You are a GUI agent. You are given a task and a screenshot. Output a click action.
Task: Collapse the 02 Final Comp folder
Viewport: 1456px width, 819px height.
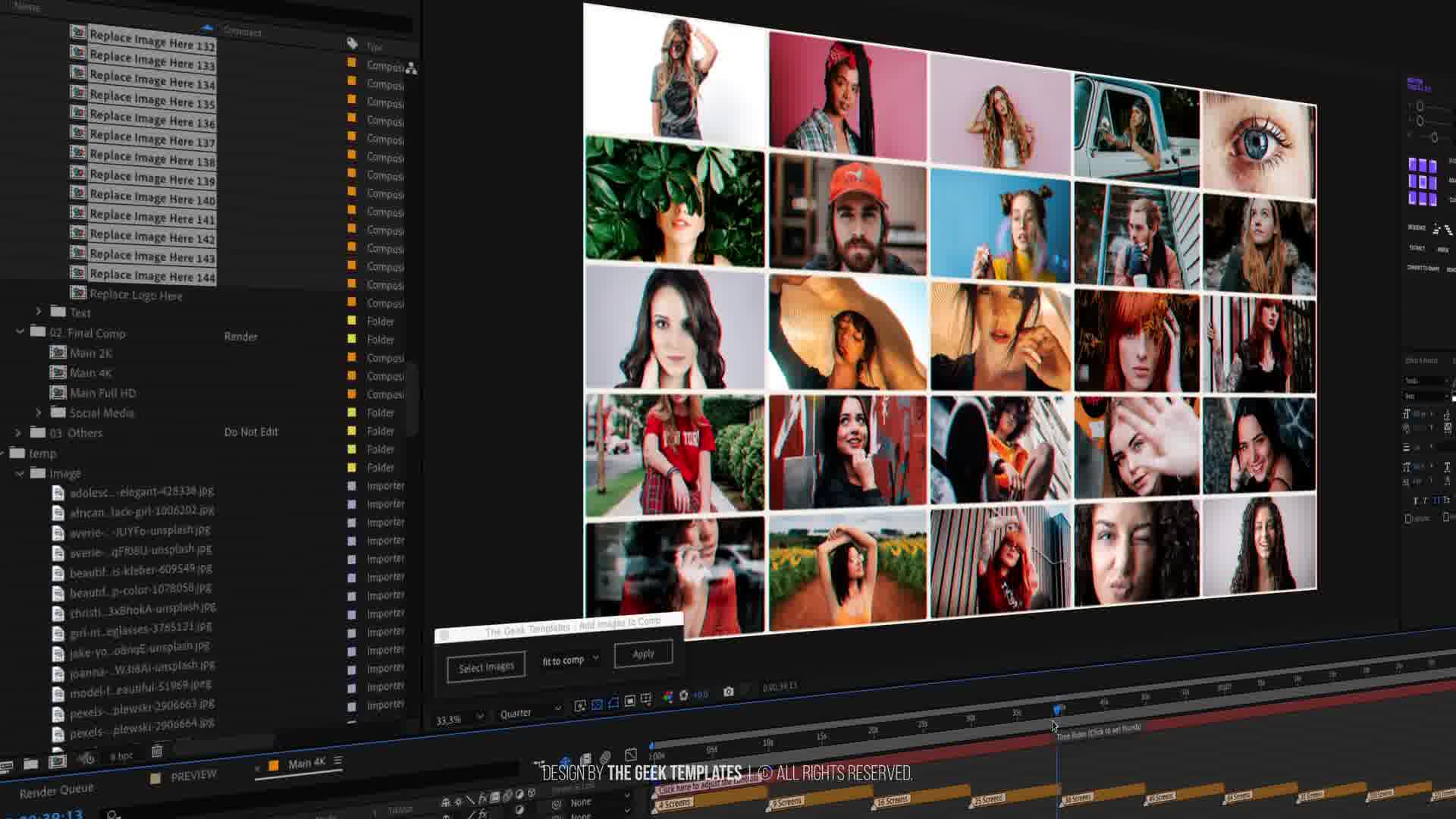click(20, 331)
